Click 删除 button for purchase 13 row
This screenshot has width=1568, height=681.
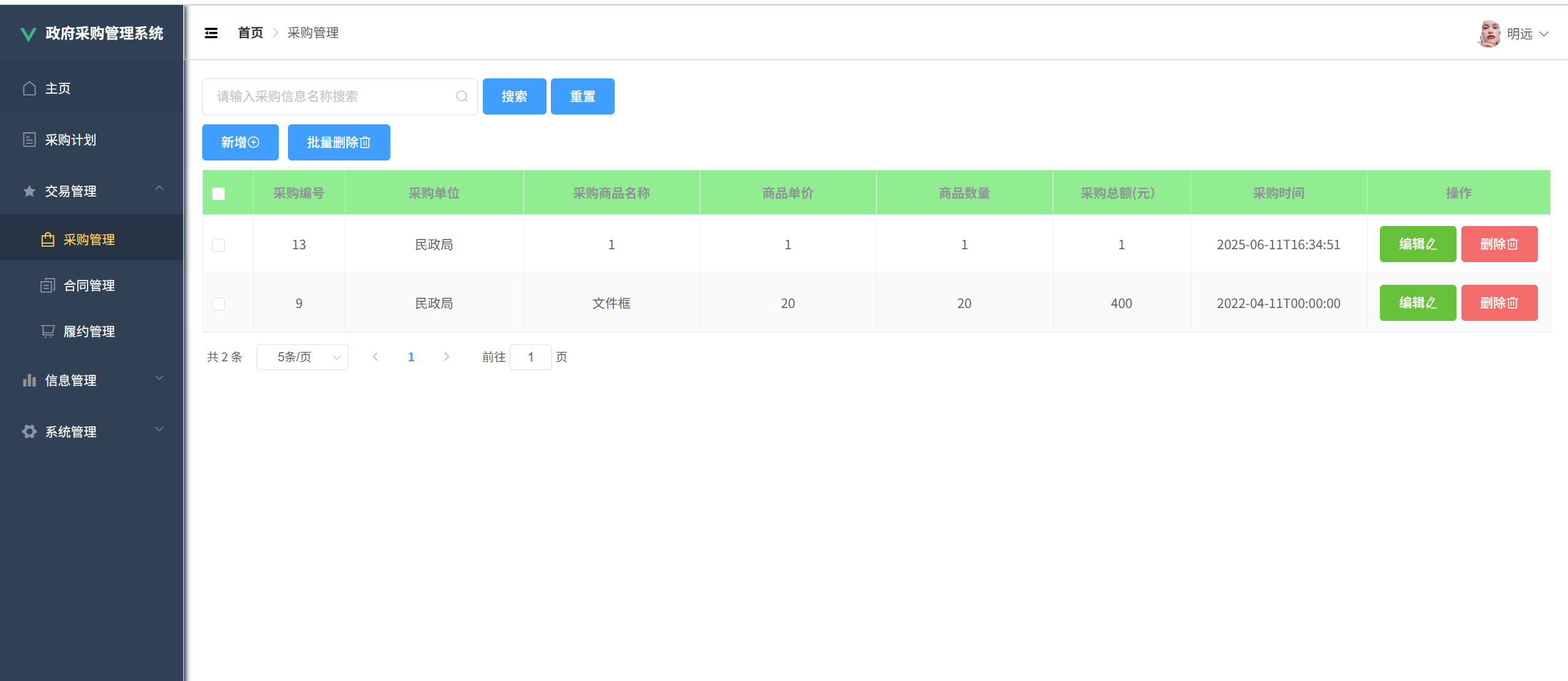pyautogui.click(x=1499, y=244)
